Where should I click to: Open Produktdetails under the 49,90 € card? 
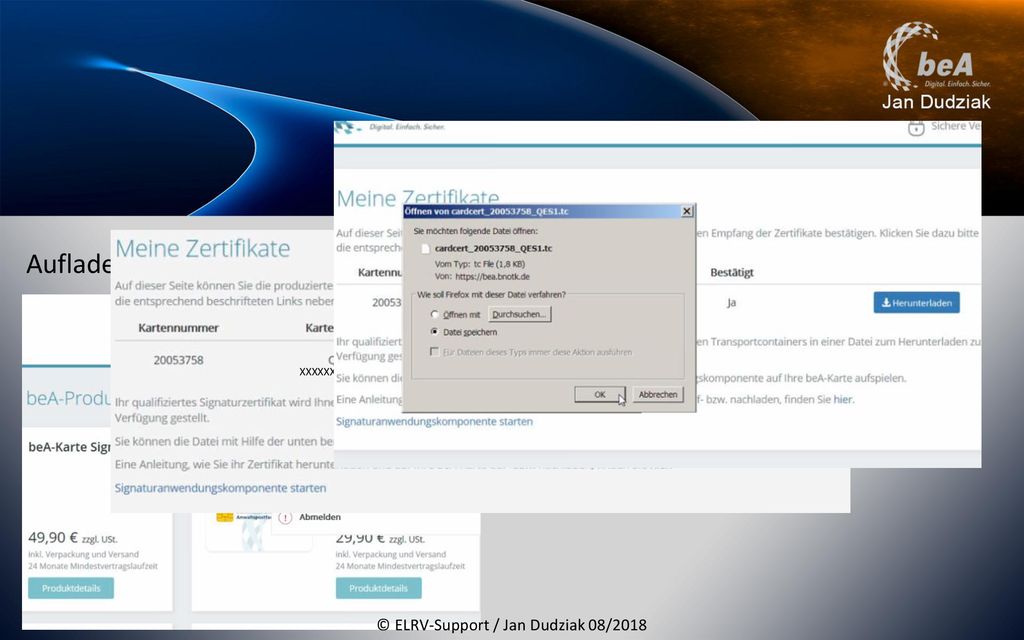tap(71, 588)
